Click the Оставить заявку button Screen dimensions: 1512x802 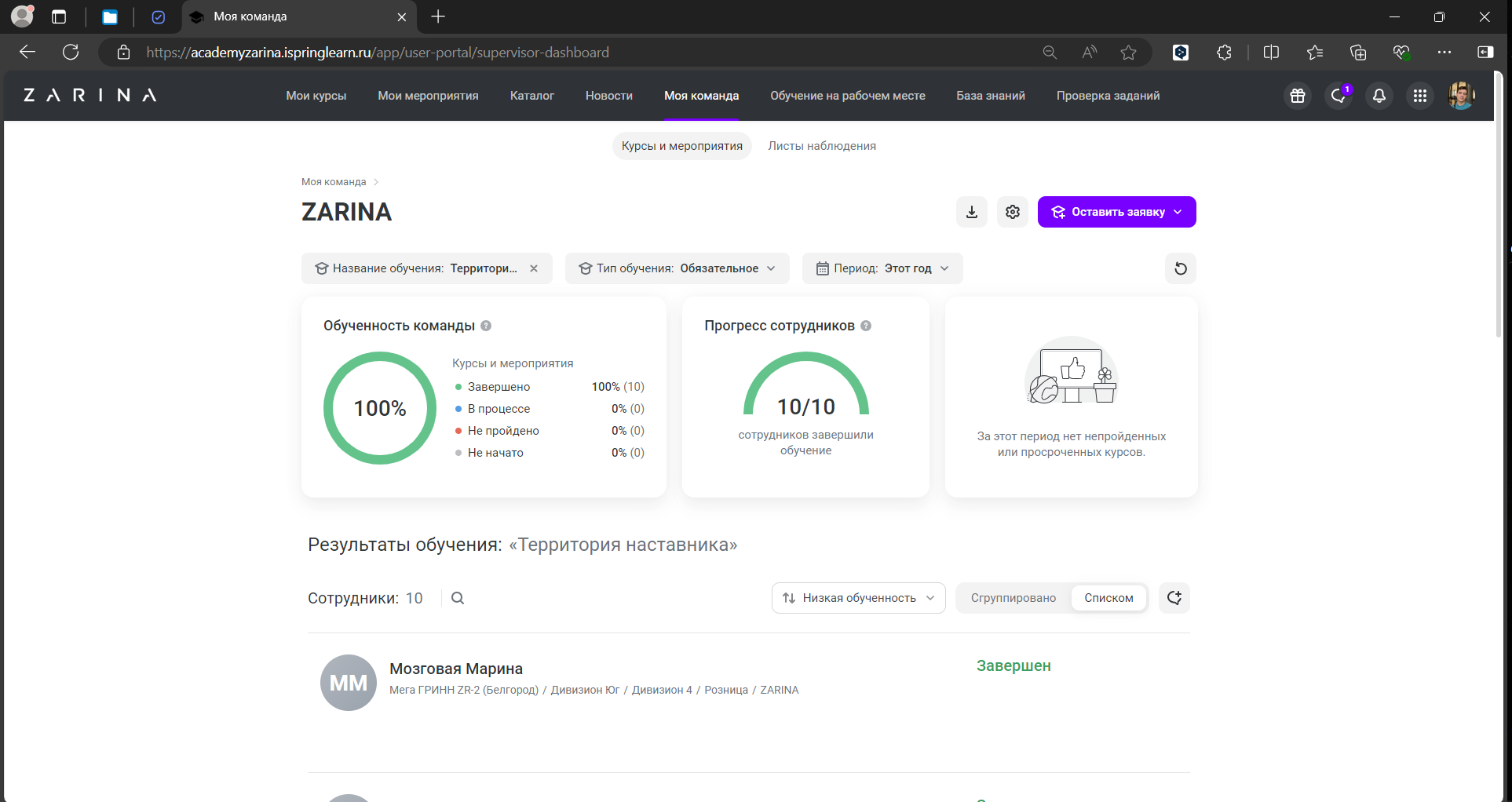1116,211
